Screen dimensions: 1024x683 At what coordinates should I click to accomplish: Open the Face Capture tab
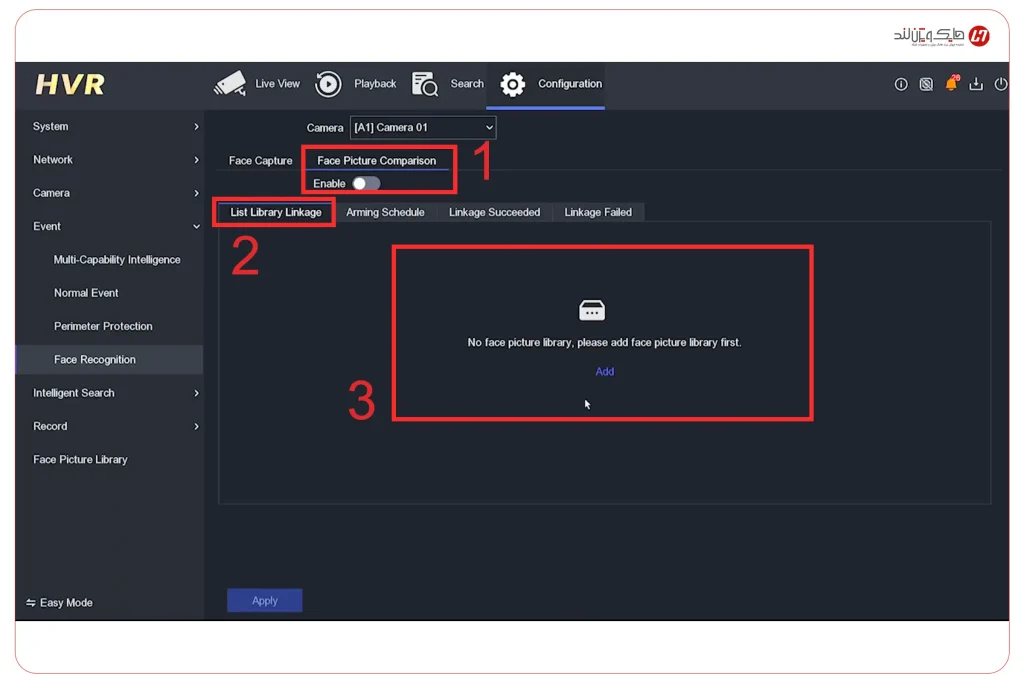point(260,161)
